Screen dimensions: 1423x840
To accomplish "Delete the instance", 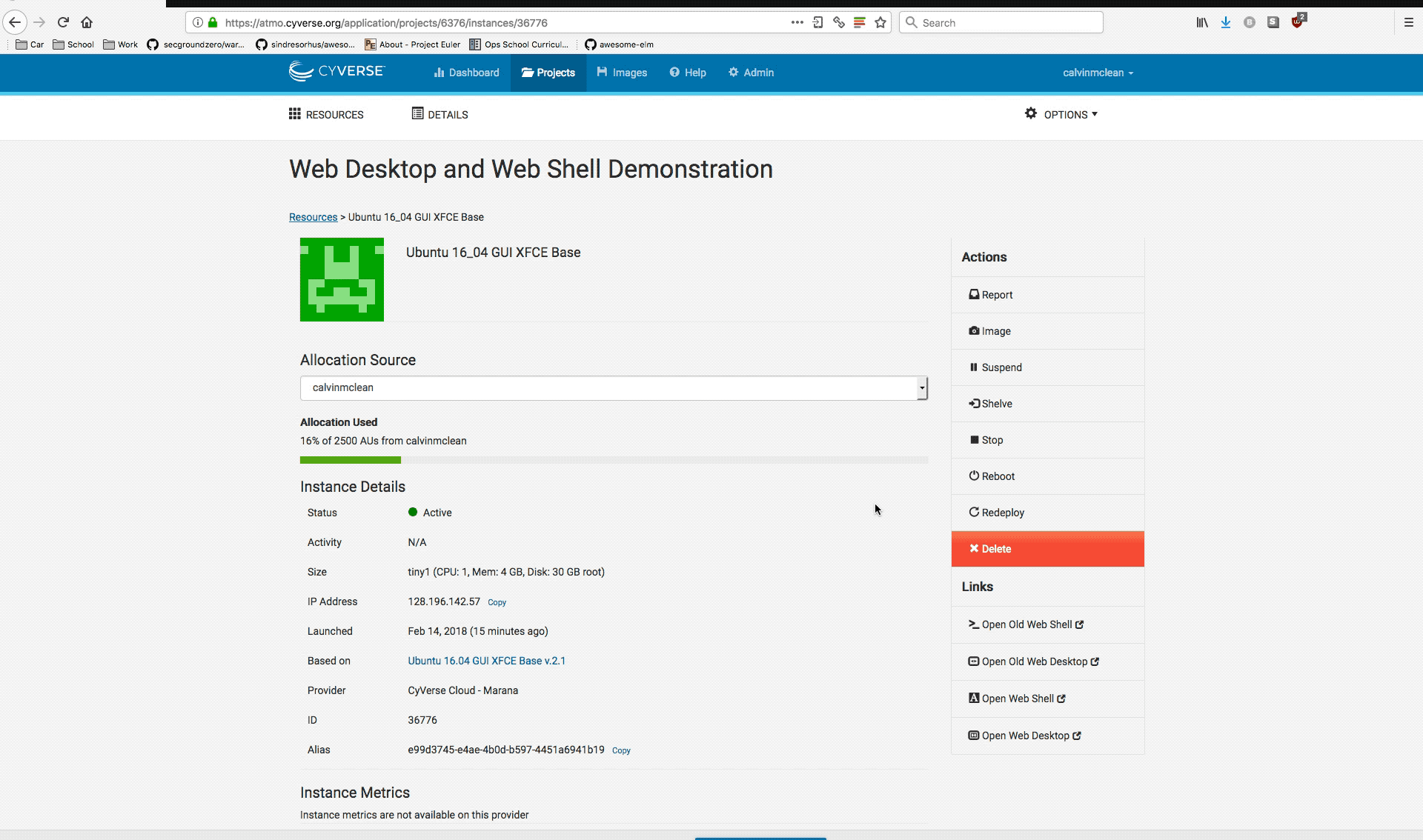I will 1047,549.
